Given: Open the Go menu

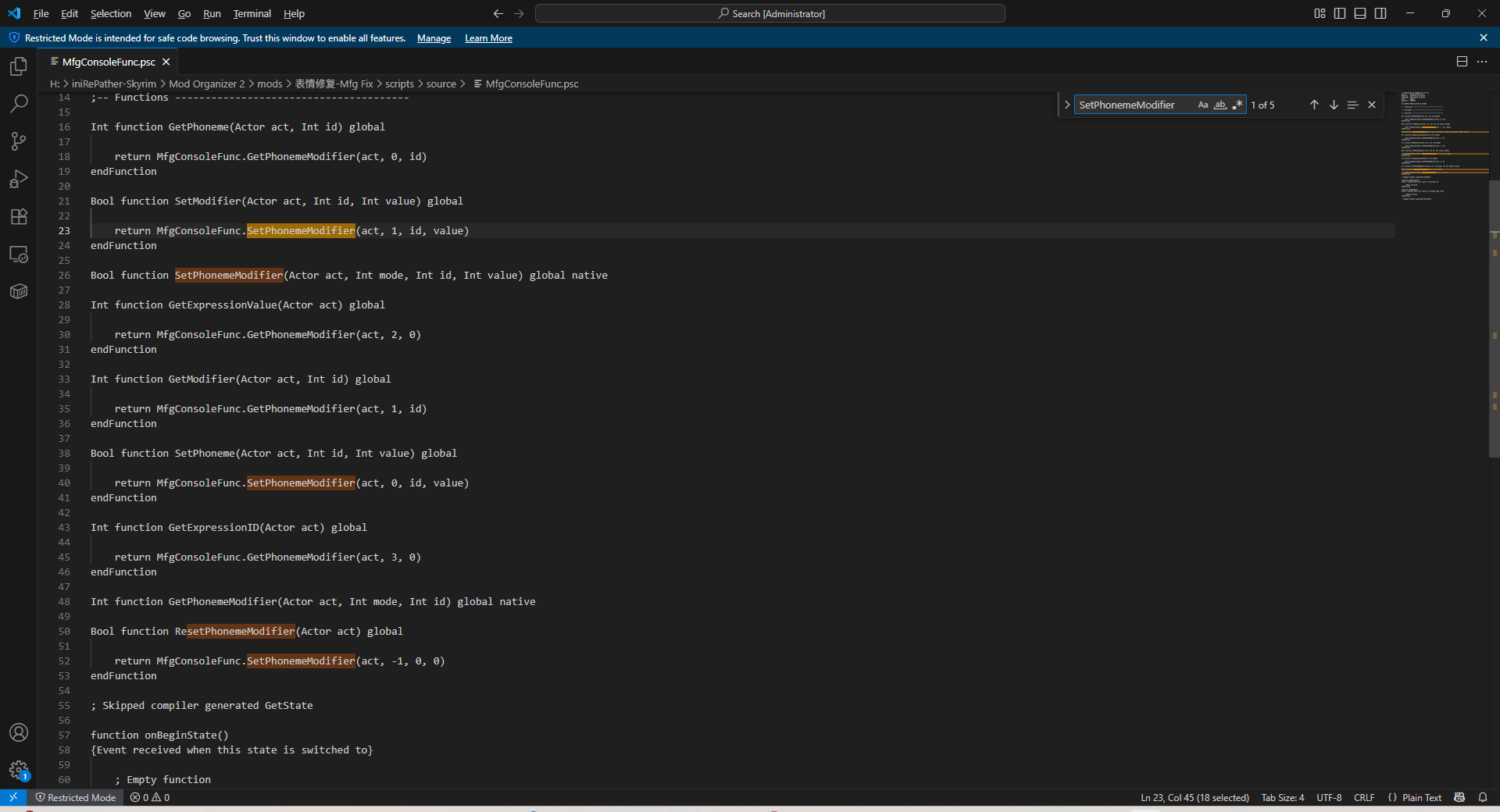Looking at the screenshot, I should click(184, 13).
